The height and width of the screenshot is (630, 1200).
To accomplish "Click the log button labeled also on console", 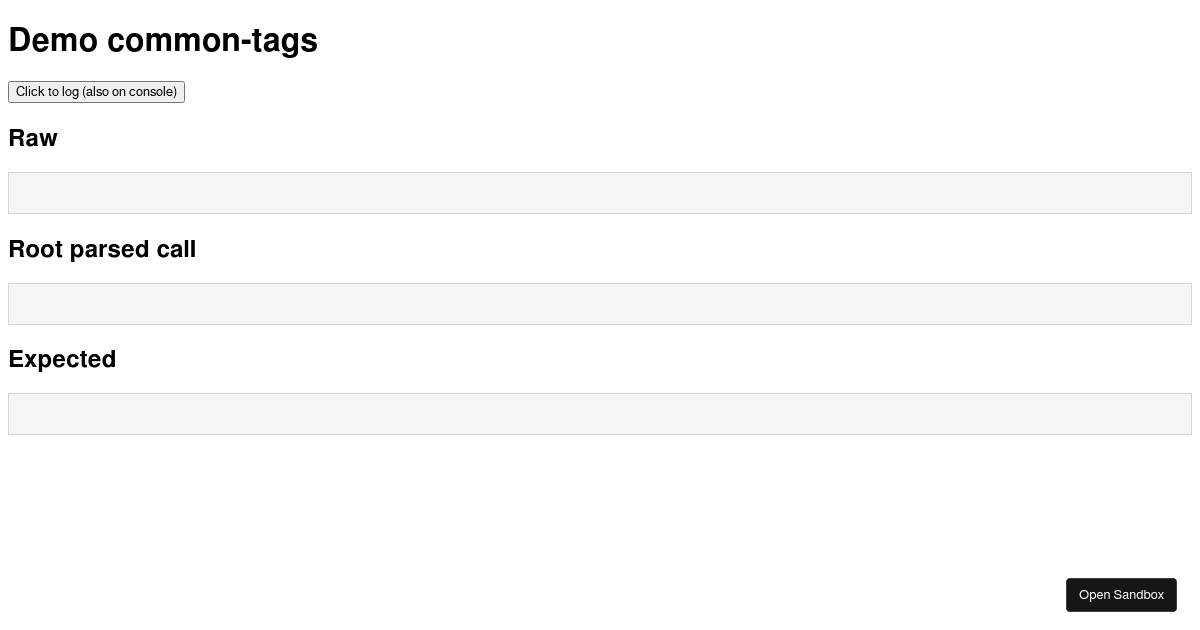I will coord(96,91).
